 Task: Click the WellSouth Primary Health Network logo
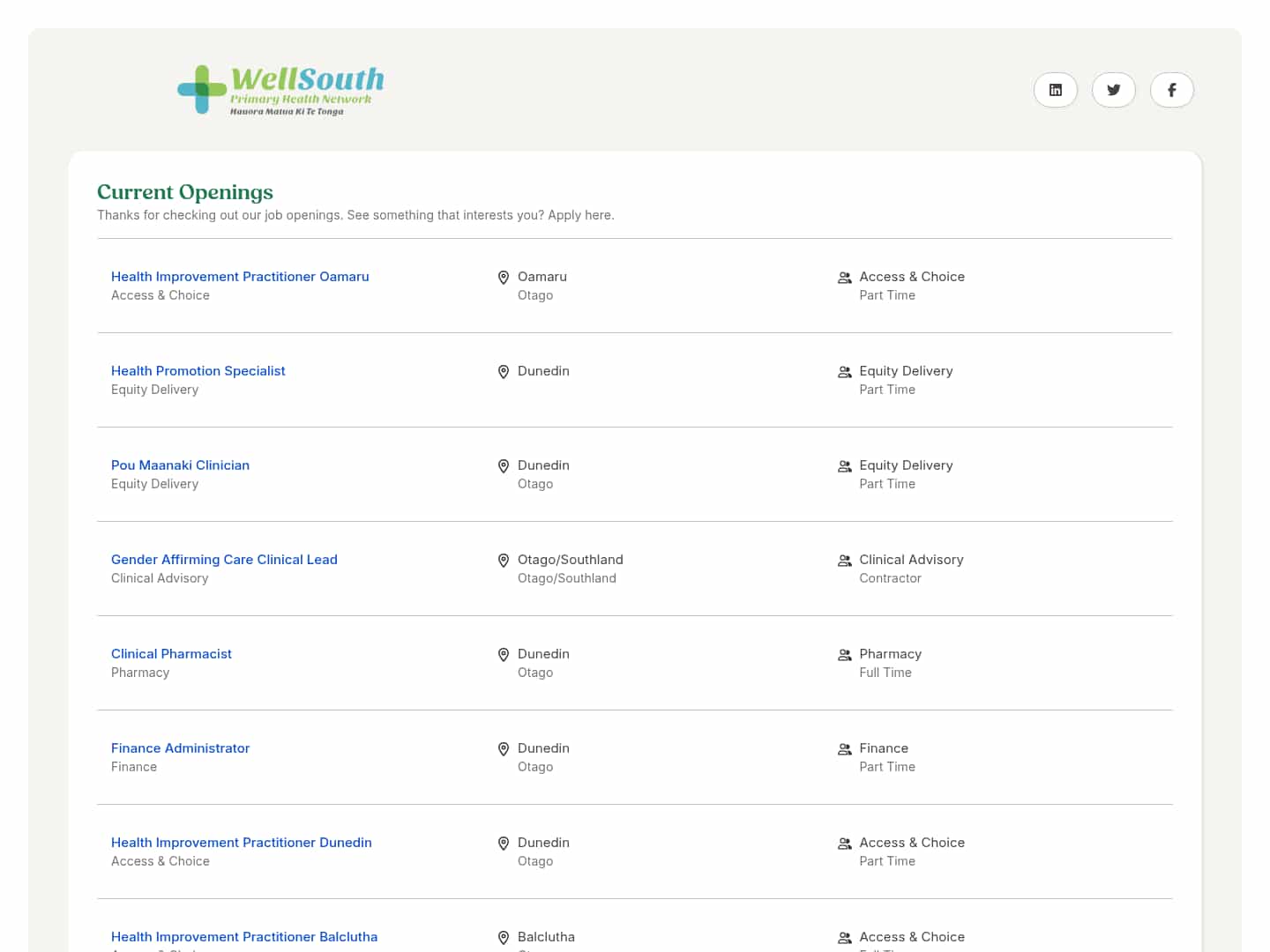click(x=280, y=89)
